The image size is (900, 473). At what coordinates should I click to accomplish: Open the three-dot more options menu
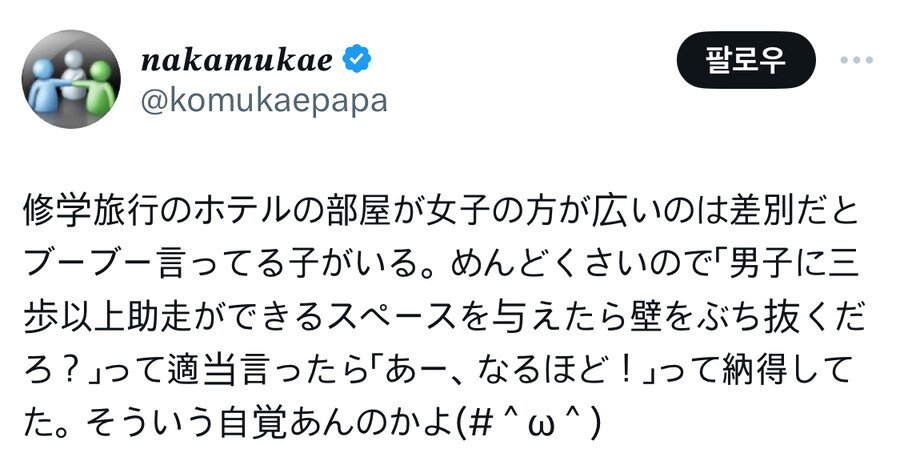[856, 60]
